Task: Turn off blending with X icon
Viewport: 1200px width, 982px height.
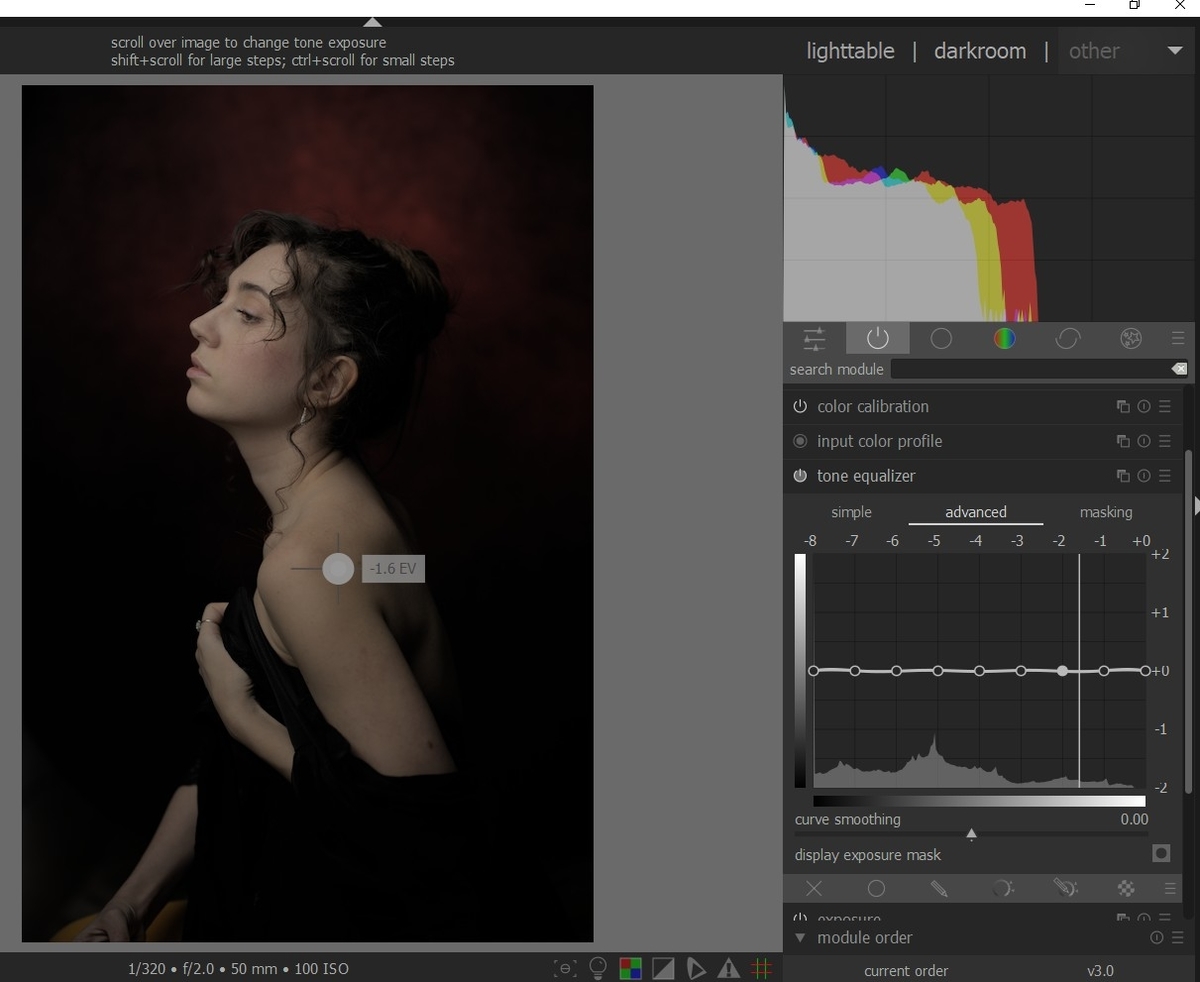Action: click(814, 888)
